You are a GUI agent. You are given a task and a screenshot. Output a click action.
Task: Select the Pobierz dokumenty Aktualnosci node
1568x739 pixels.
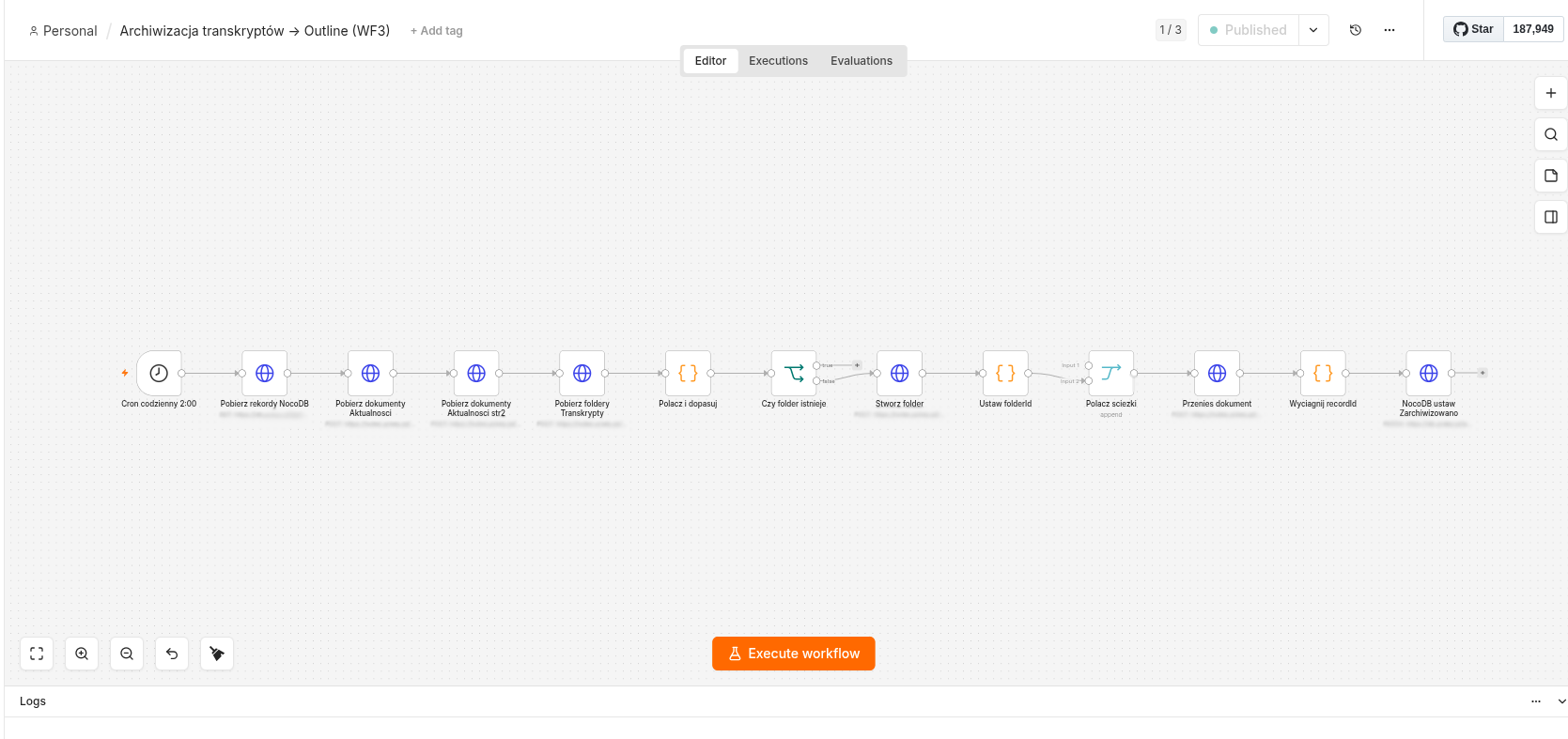370,373
